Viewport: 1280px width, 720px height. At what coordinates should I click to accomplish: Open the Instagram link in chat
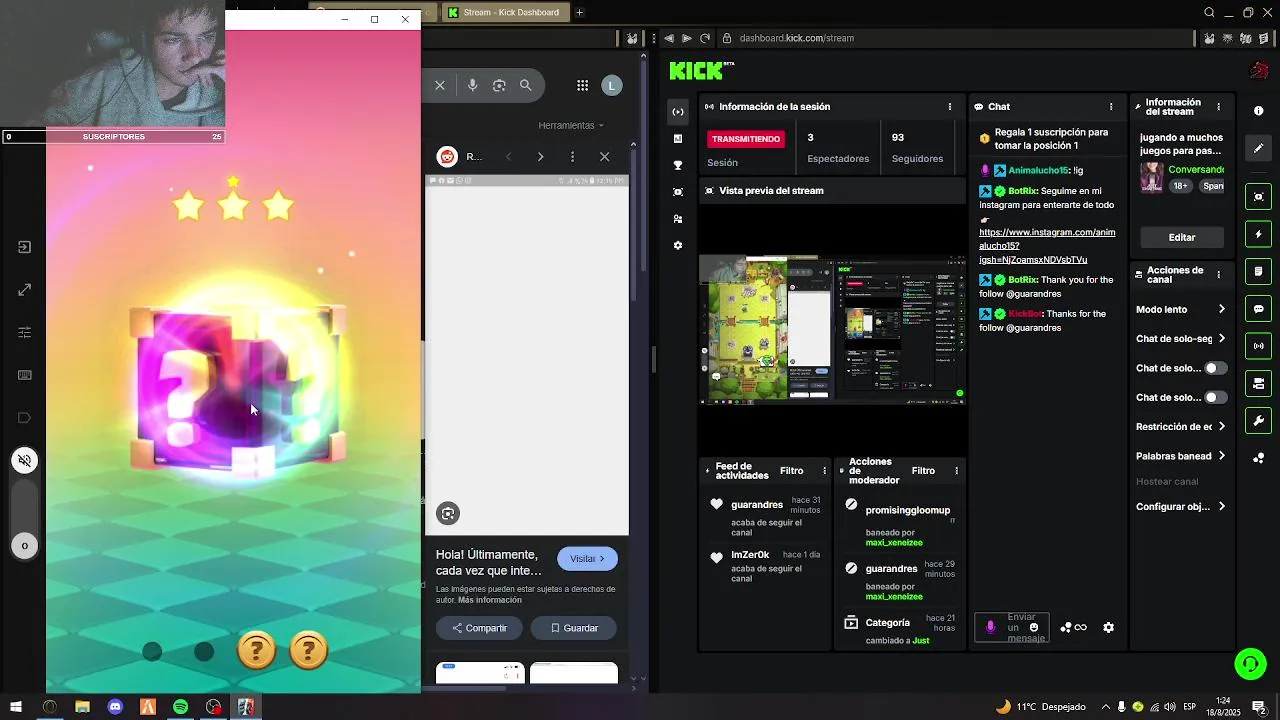(x=1046, y=246)
